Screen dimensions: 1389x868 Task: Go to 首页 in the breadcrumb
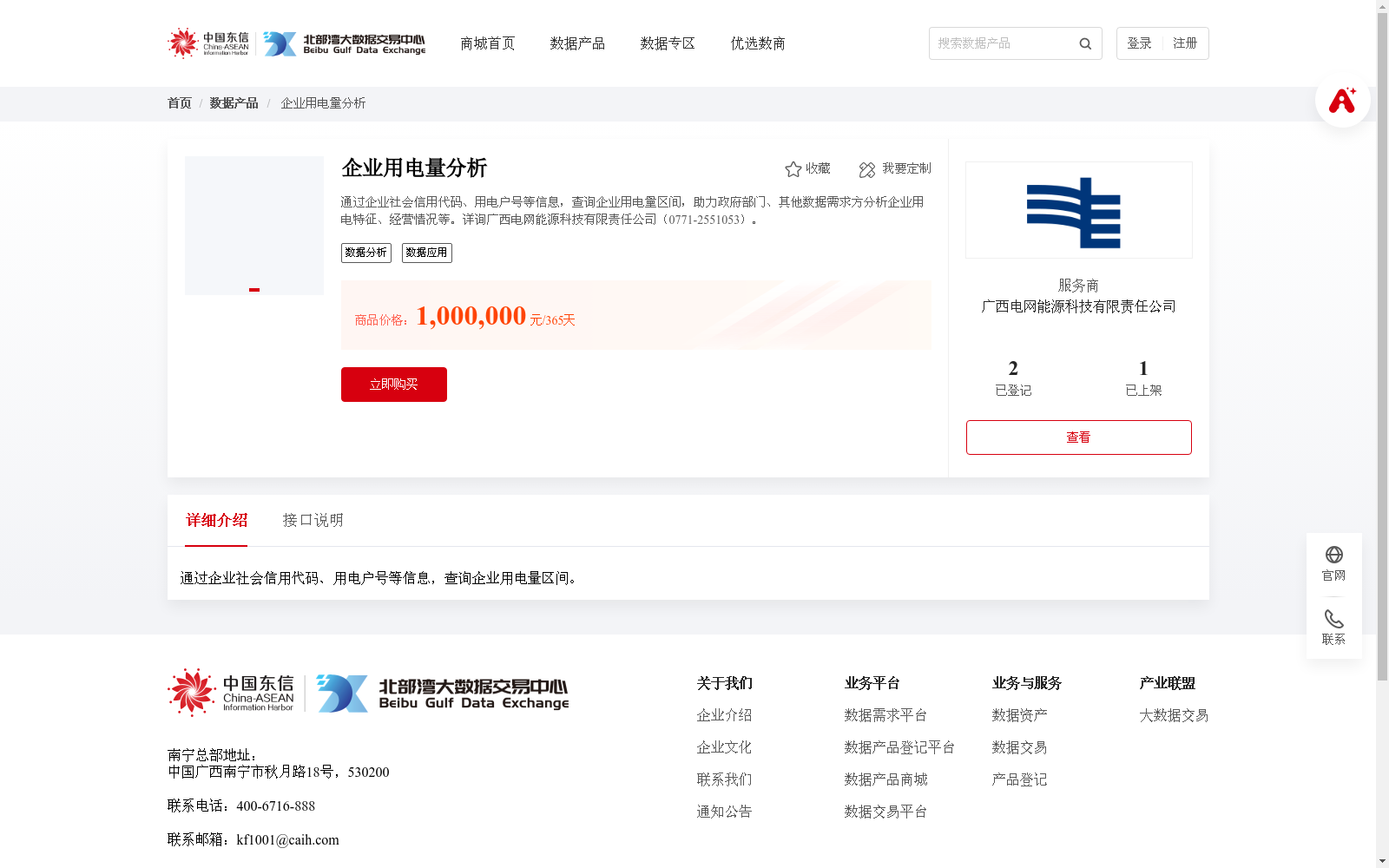pos(180,103)
